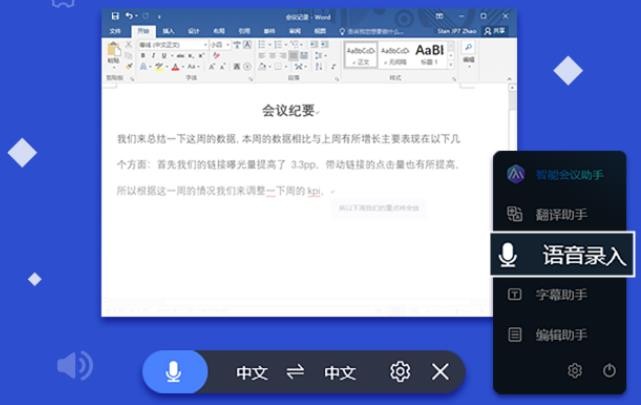
Task: Toggle underline formatting in Word ribbon
Action: [166, 56]
